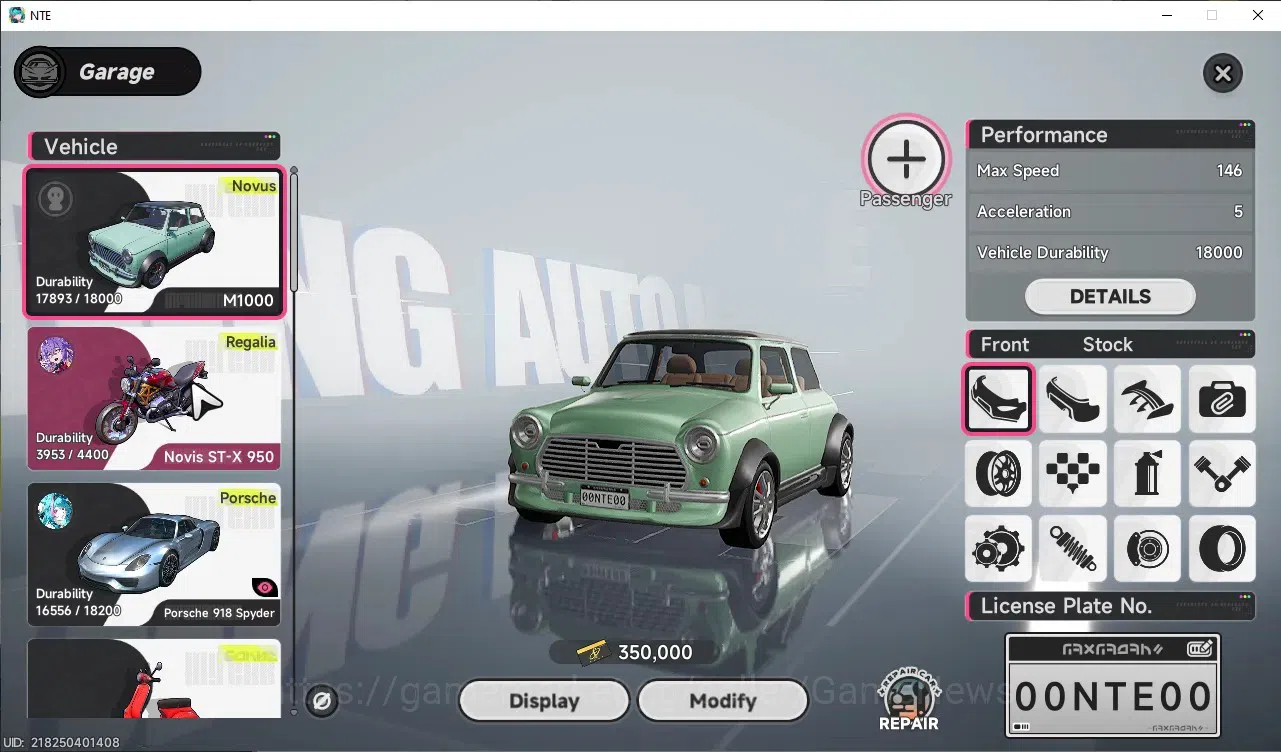Minimize the NTE window
Screen dimensions: 1281x752
(1166, 15)
